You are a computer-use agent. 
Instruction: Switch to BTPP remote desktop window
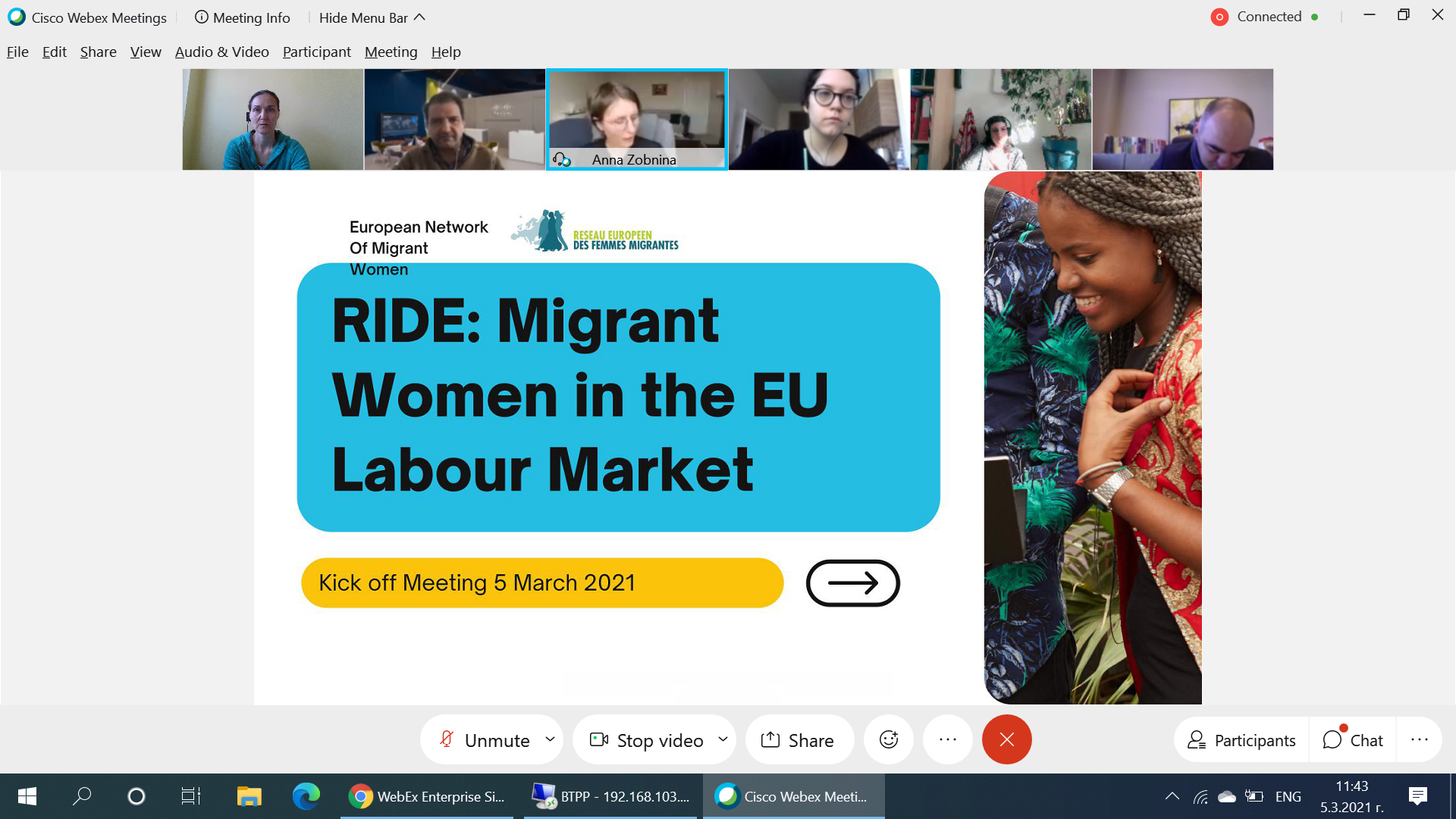[610, 796]
